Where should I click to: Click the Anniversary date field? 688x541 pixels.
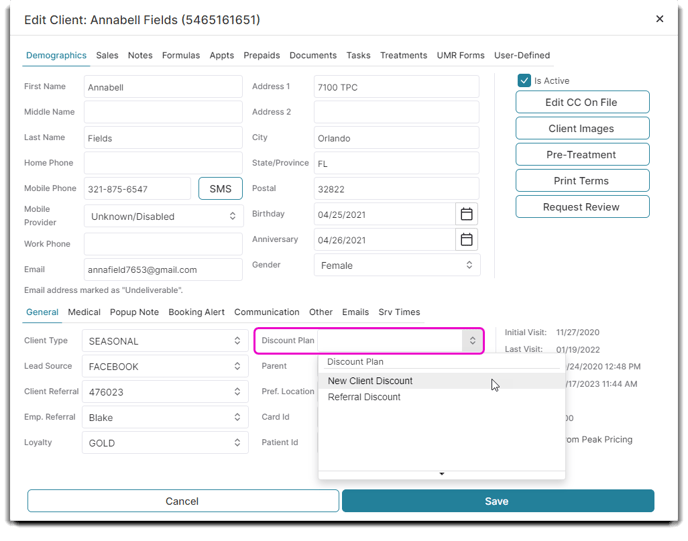(385, 240)
